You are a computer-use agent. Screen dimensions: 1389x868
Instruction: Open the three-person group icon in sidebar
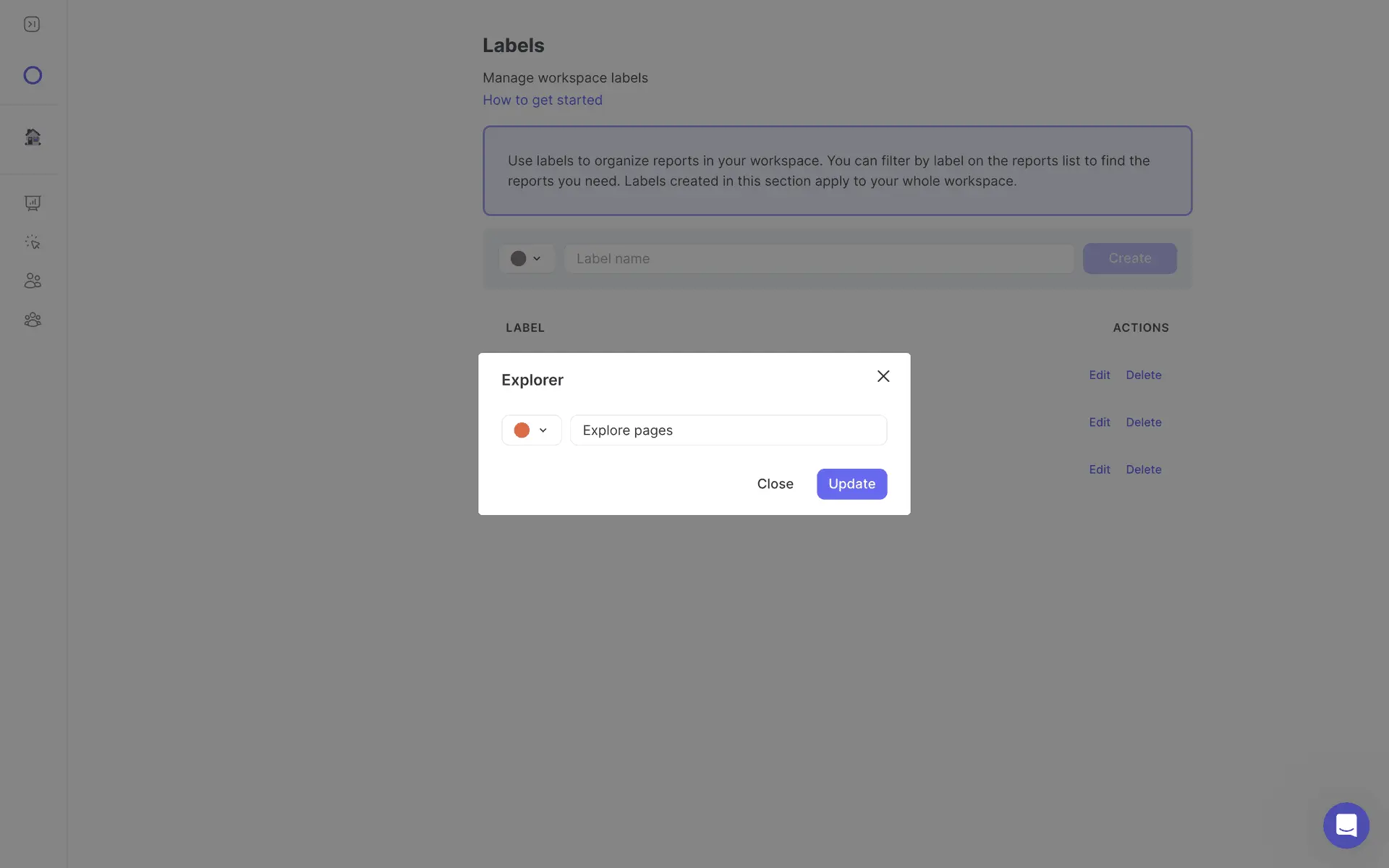(x=33, y=320)
